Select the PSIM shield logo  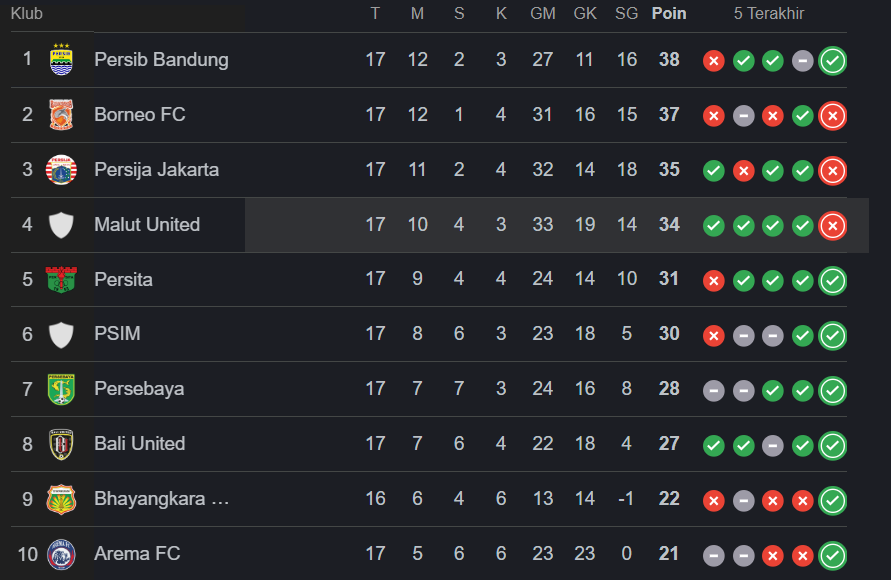pos(60,334)
